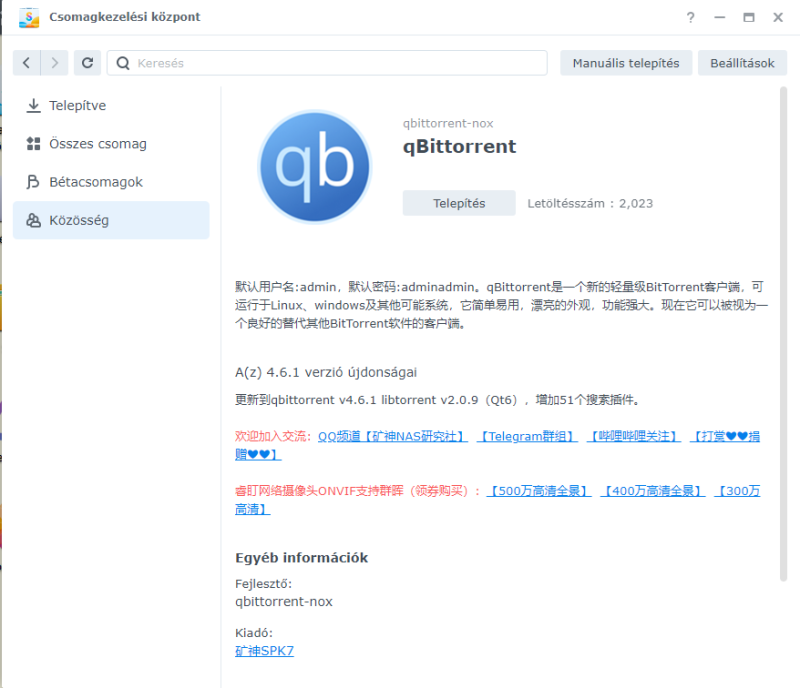This screenshot has width=800, height=688.
Task: Close the Csomagkezelési központ window
Action: 778,17
